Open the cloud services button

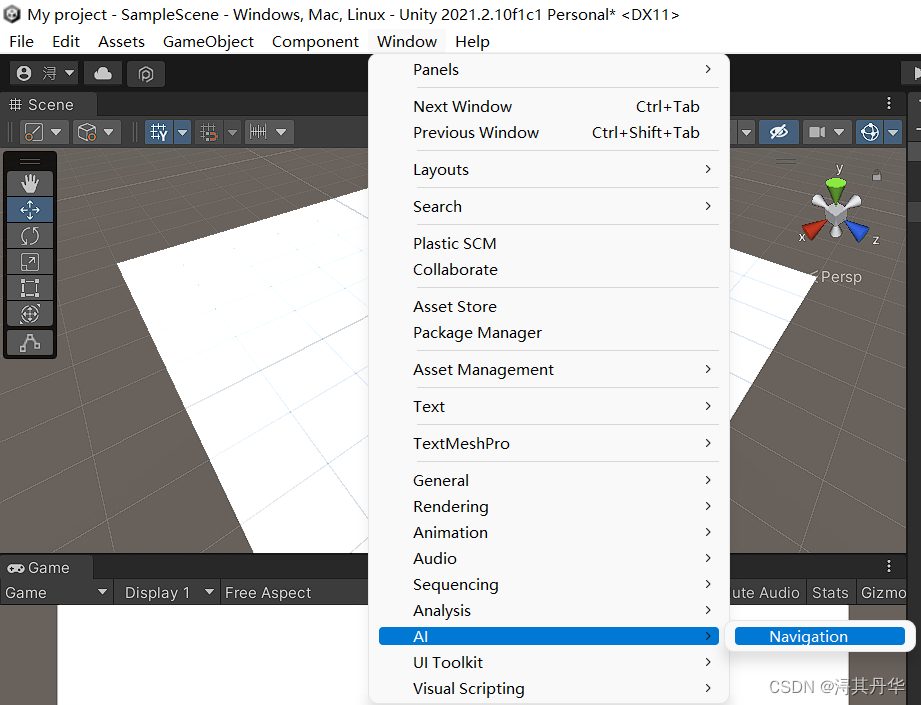coord(103,73)
